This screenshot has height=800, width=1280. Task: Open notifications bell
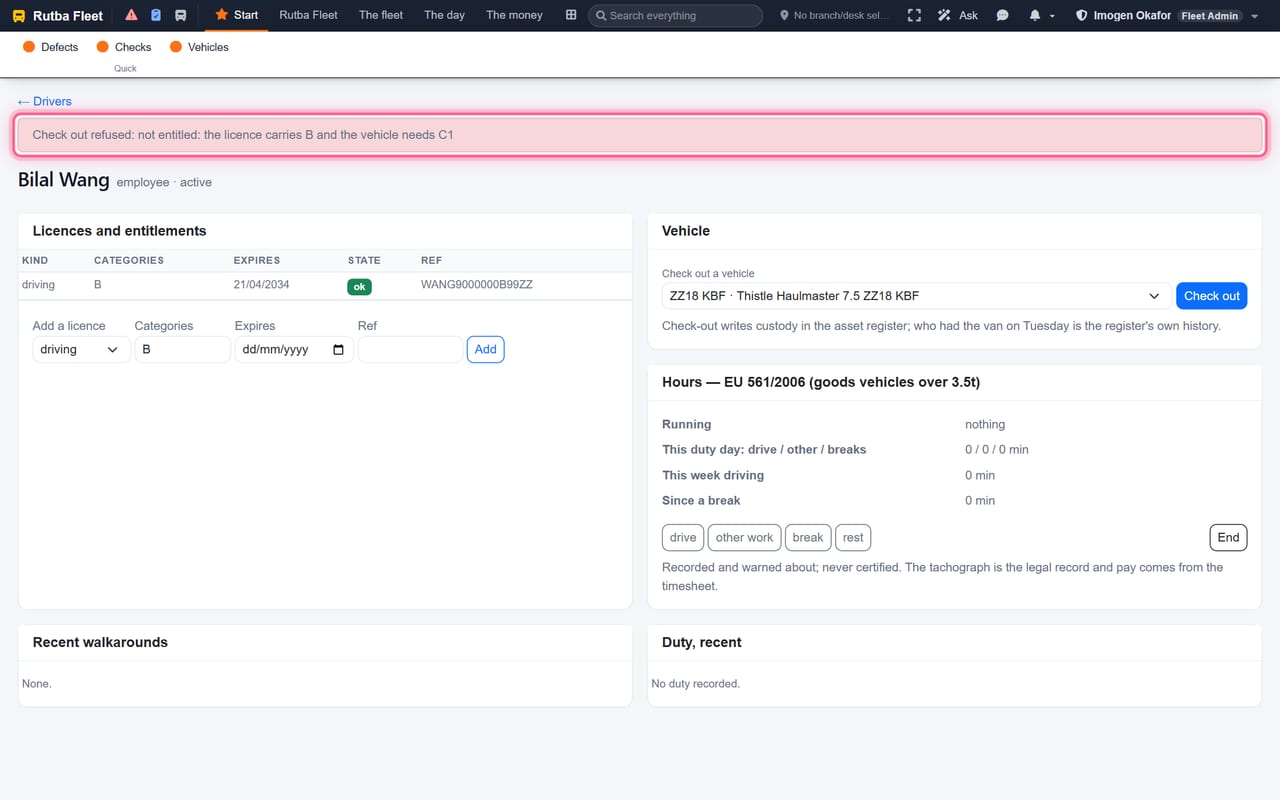[x=1035, y=16]
